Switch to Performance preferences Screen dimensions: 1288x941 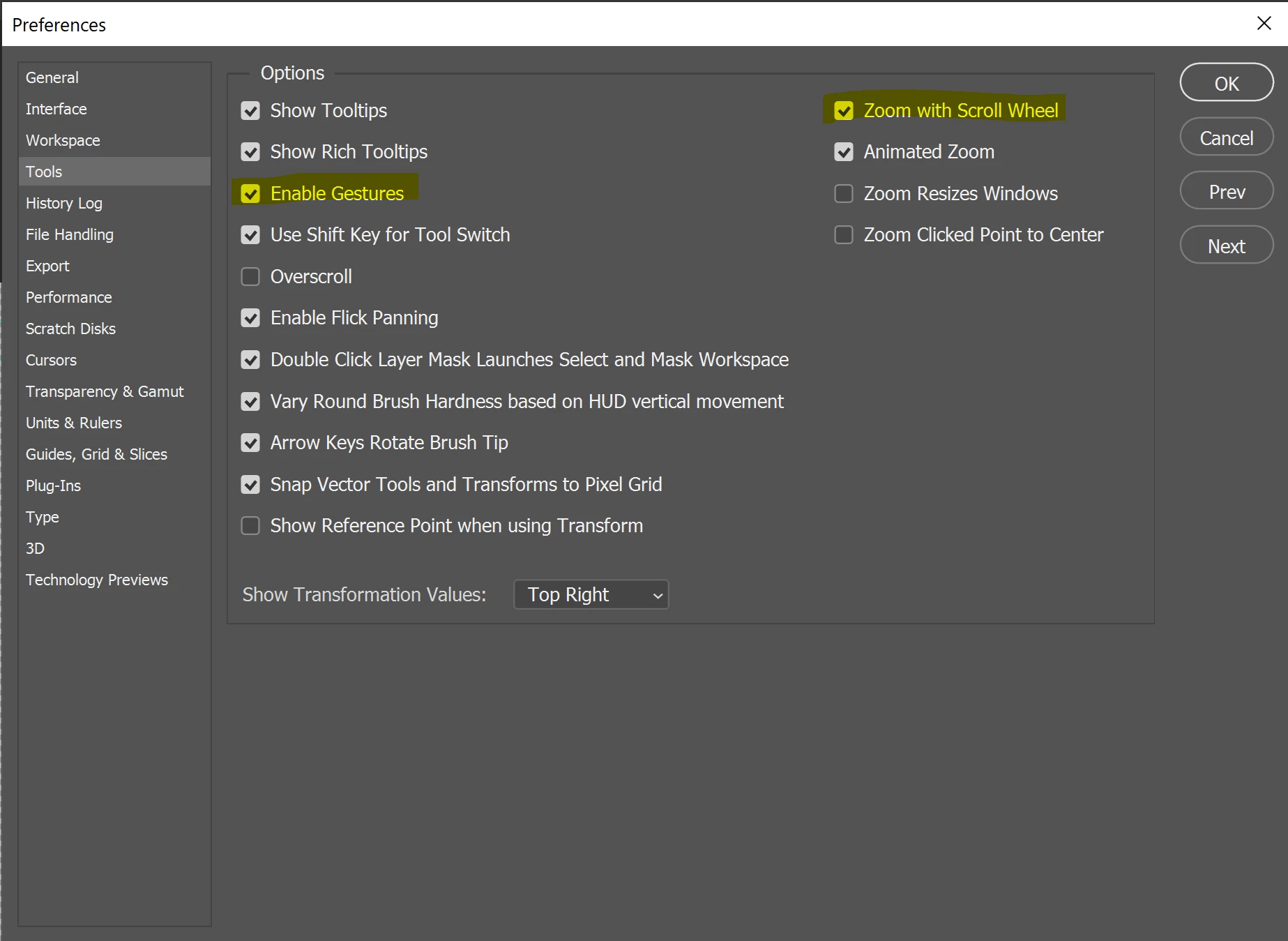pos(114,297)
